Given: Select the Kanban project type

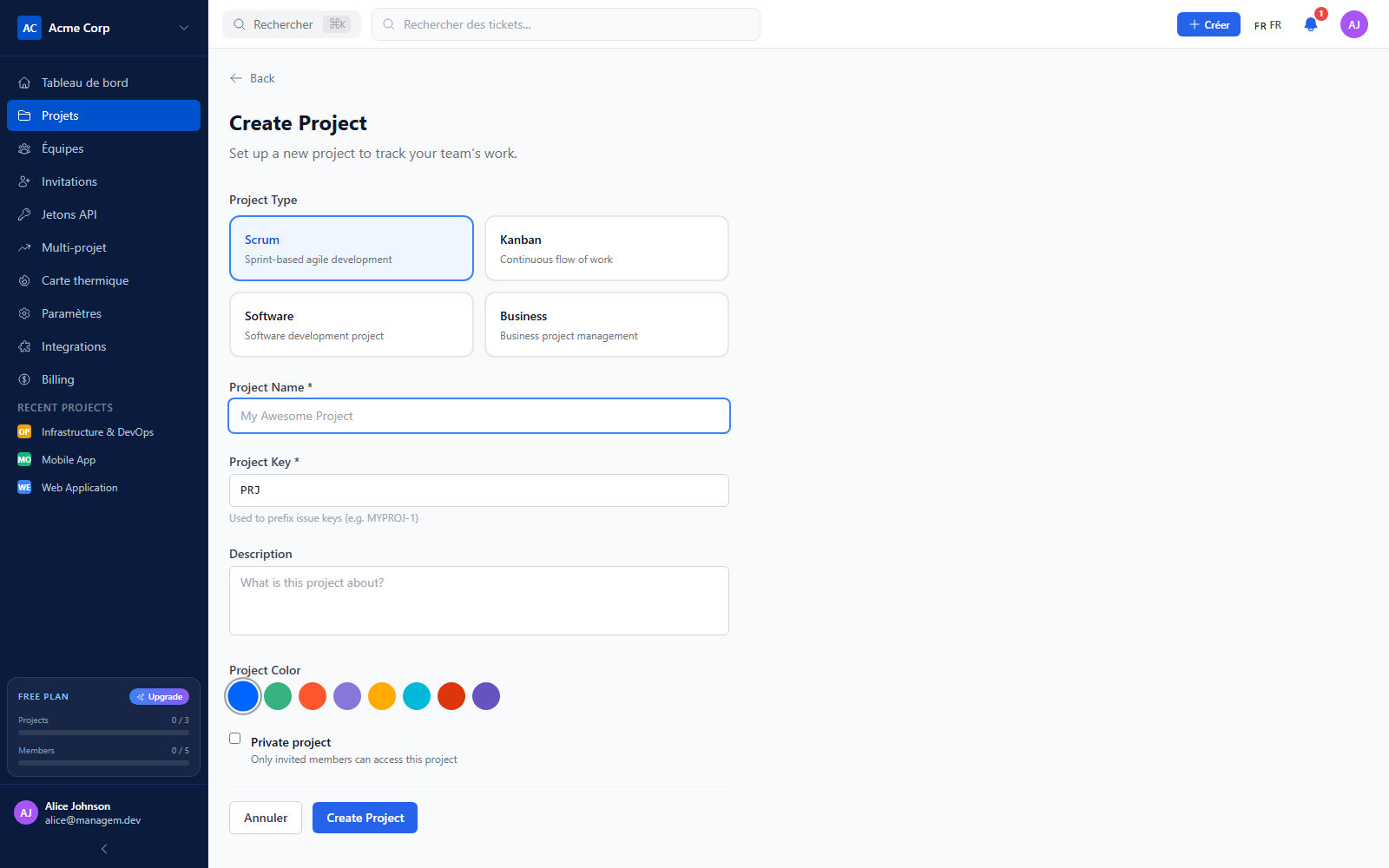Looking at the screenshot, I should 607,248.
